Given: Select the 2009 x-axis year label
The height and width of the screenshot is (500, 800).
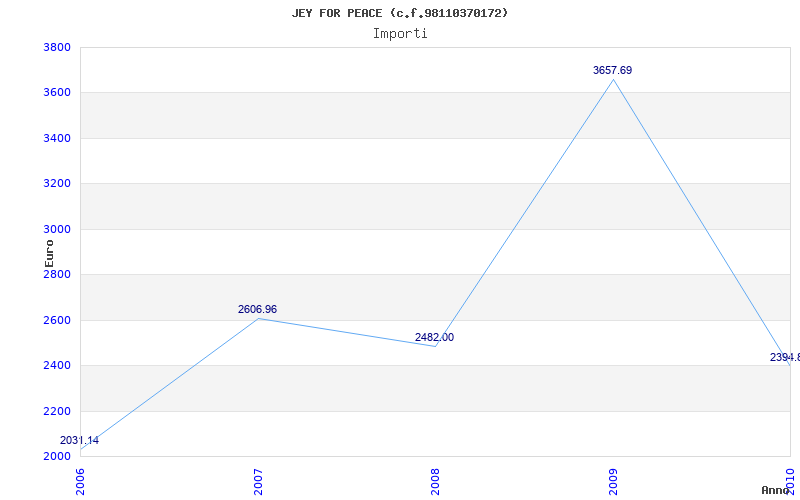Looking at the screenshot, I should 612,480.
